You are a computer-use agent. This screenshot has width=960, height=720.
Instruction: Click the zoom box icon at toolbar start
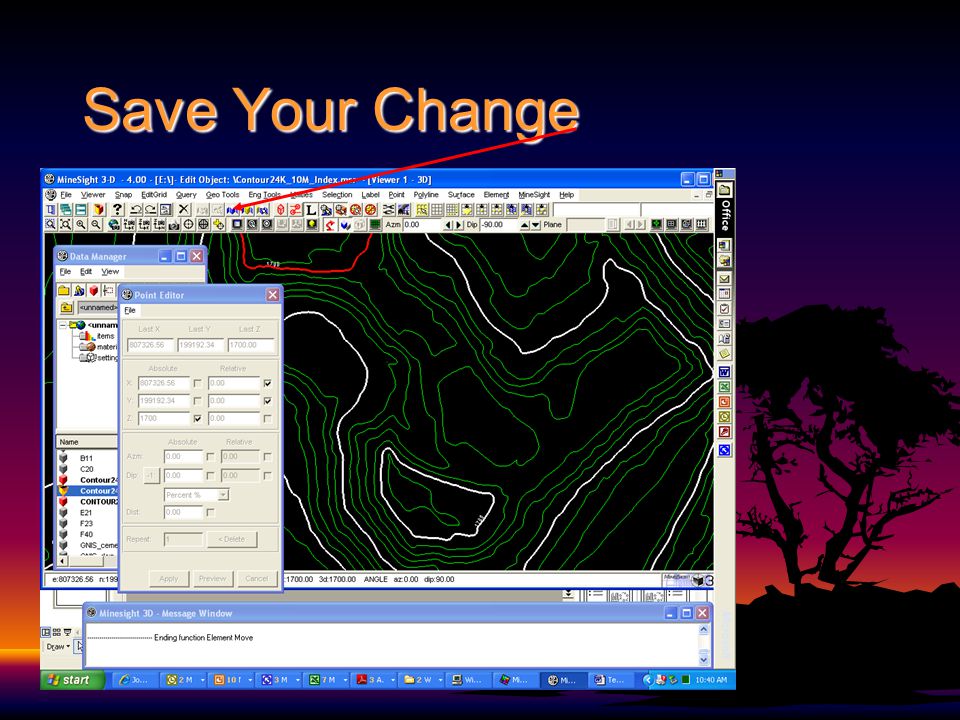coord(50,225)
